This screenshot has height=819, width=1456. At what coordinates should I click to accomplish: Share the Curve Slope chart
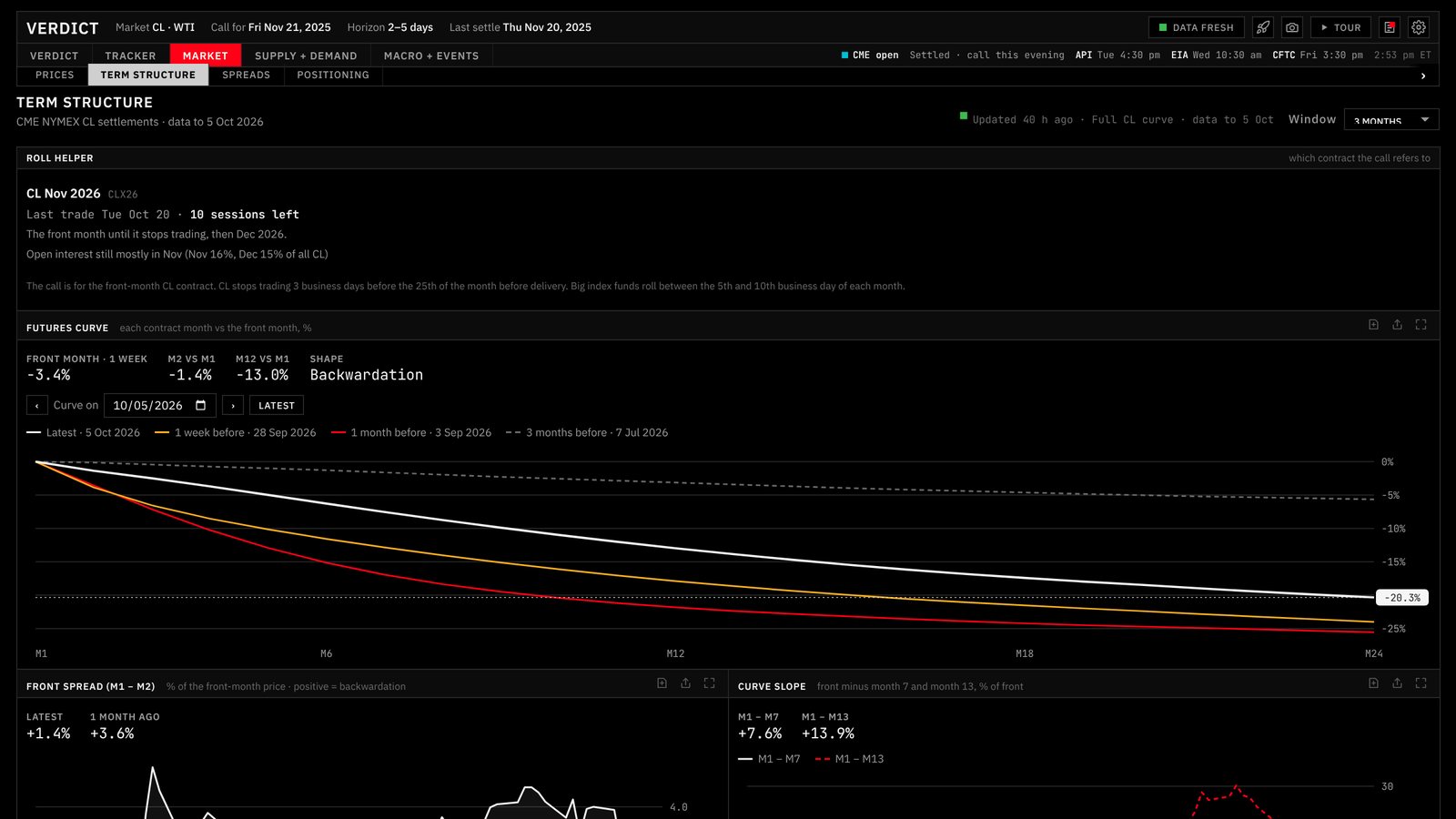(1398, 683)
